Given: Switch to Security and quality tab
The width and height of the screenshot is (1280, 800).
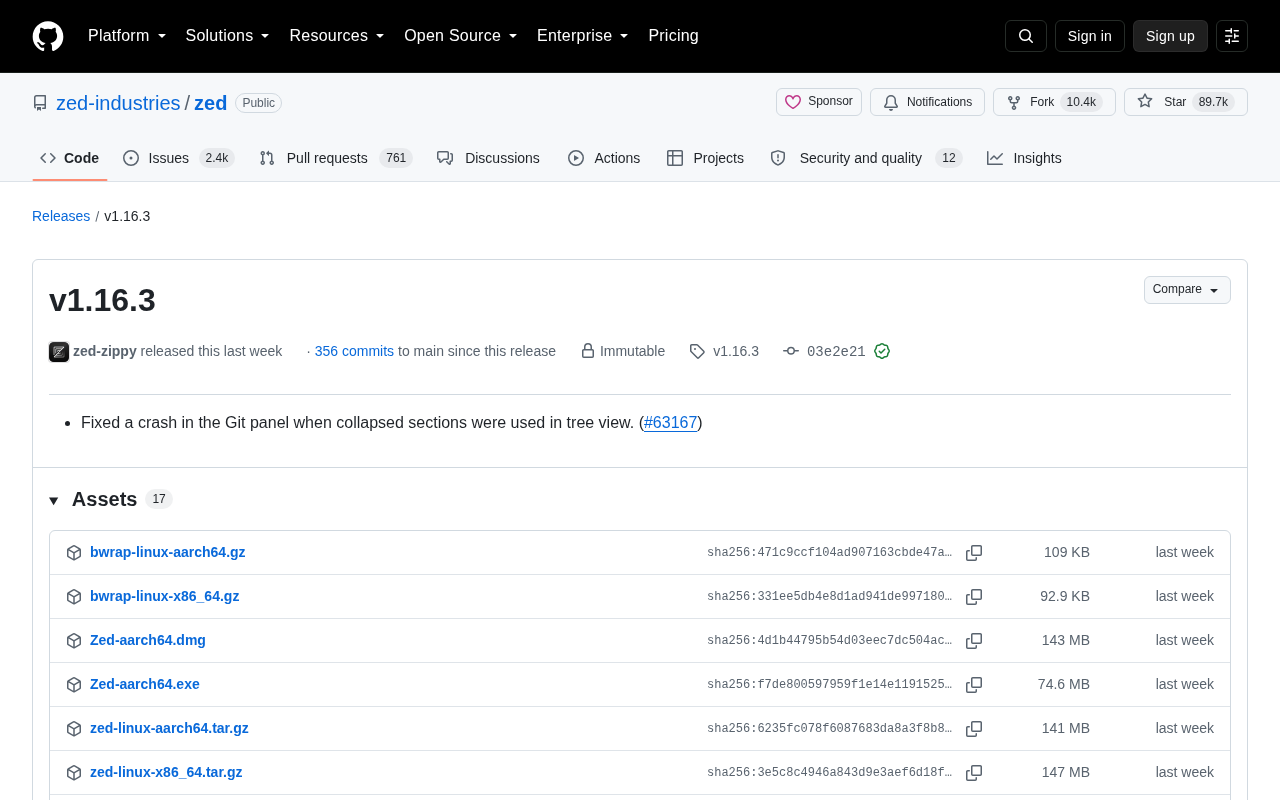Looking at the screenshot, I should (x=866, y=158).
